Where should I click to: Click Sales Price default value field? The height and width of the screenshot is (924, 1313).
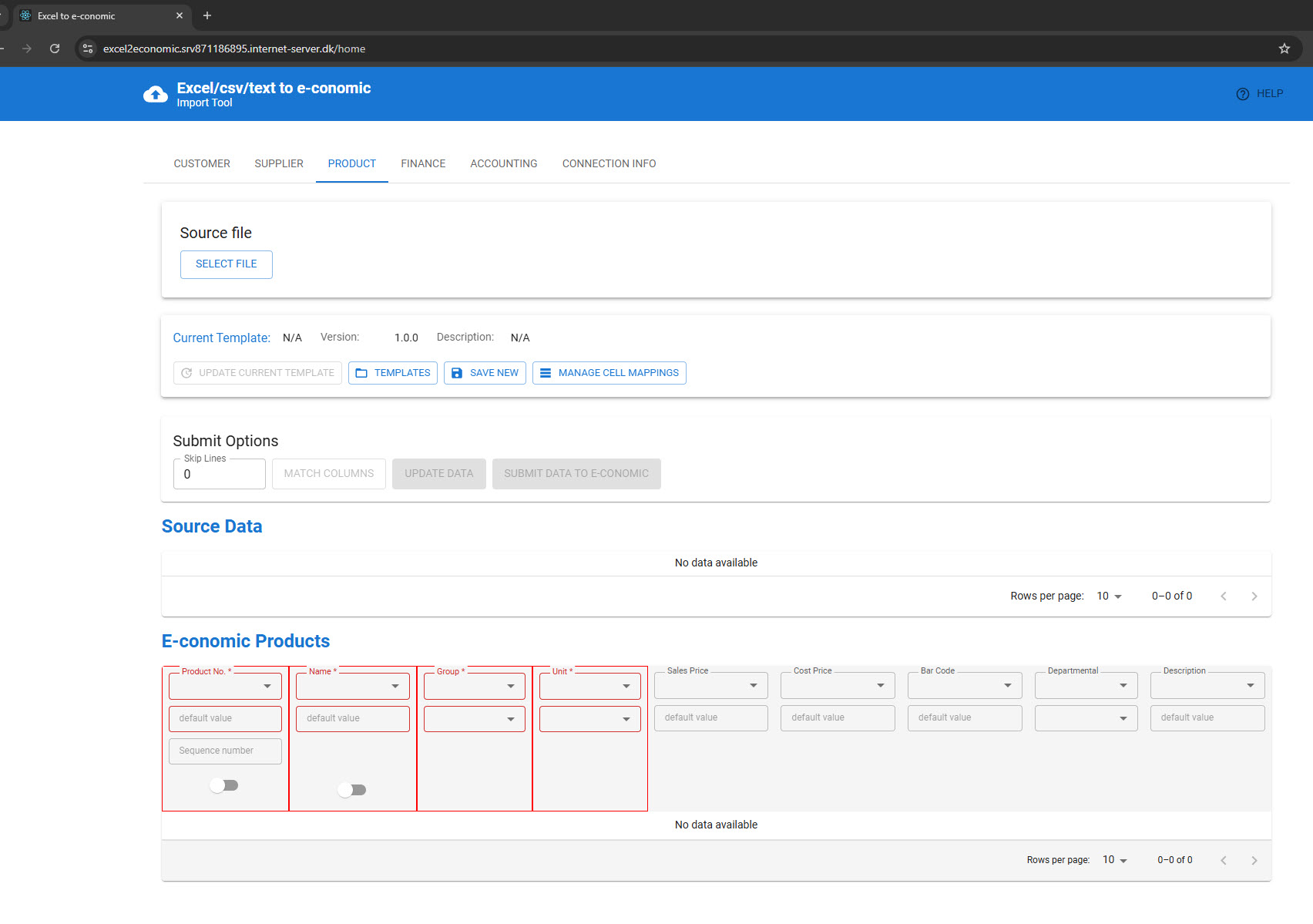[x=711, y=718]
